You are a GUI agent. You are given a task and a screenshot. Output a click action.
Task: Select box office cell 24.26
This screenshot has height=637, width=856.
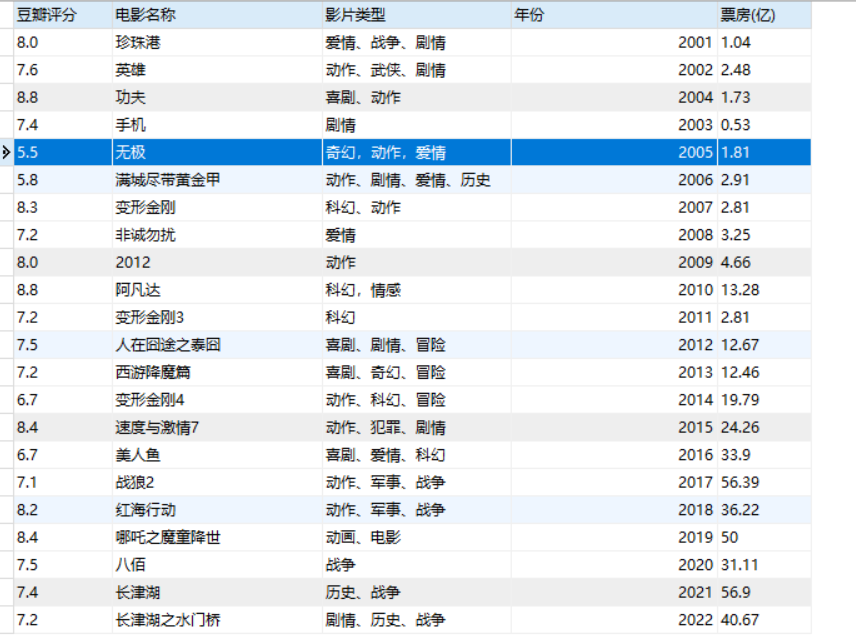click(x=764, y=427)
